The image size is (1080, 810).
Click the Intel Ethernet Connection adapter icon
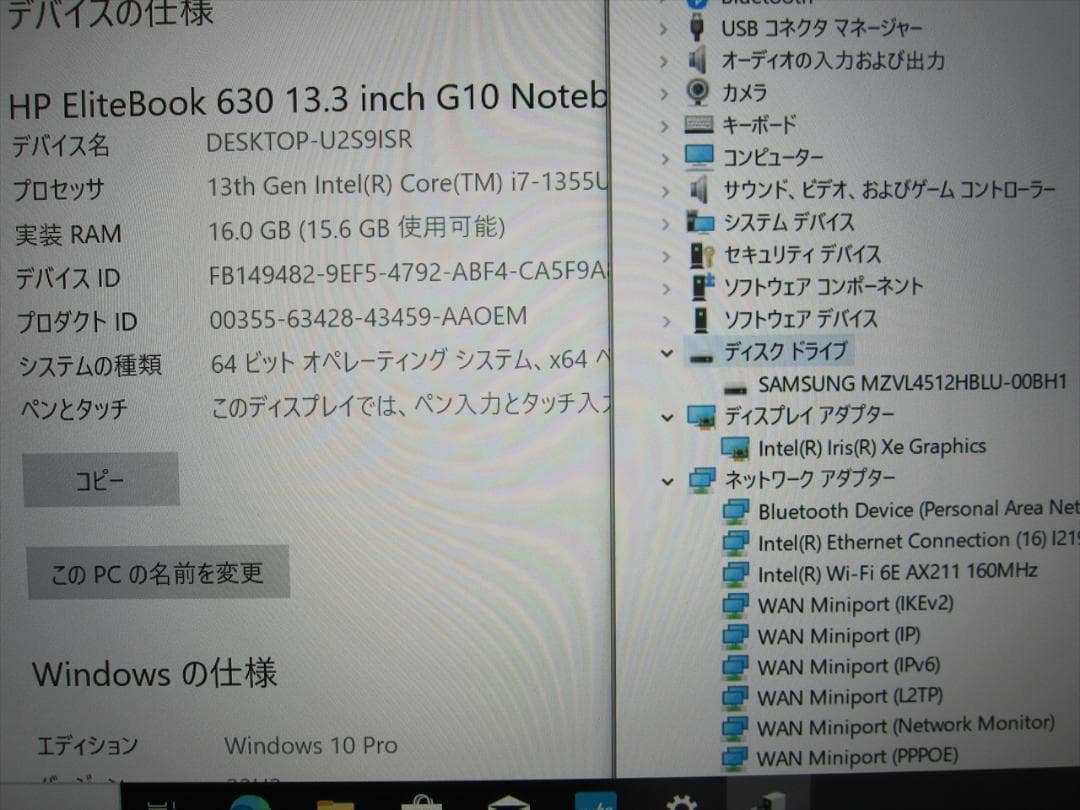(x=736, y=542)
